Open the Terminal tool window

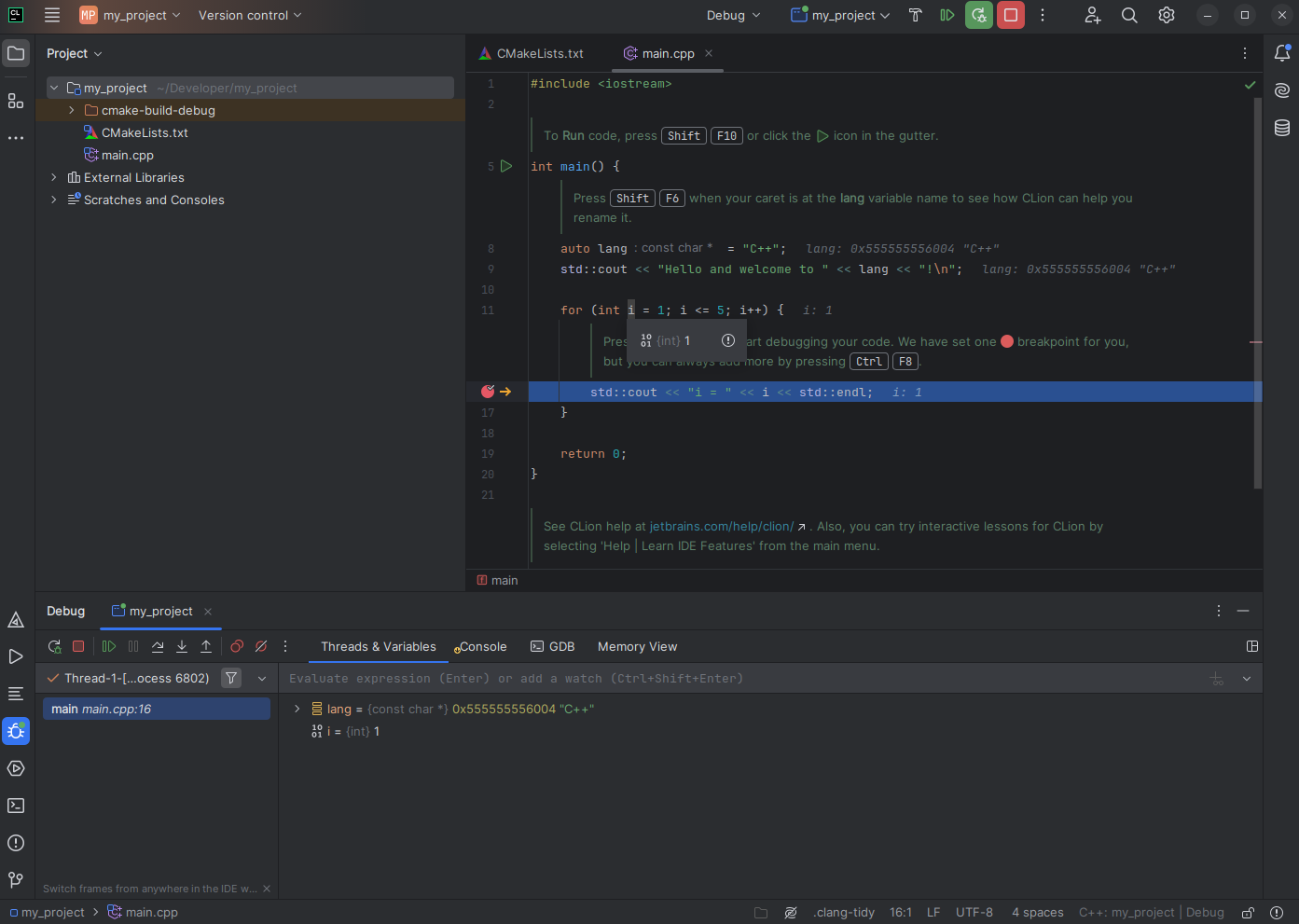(16, 806)
